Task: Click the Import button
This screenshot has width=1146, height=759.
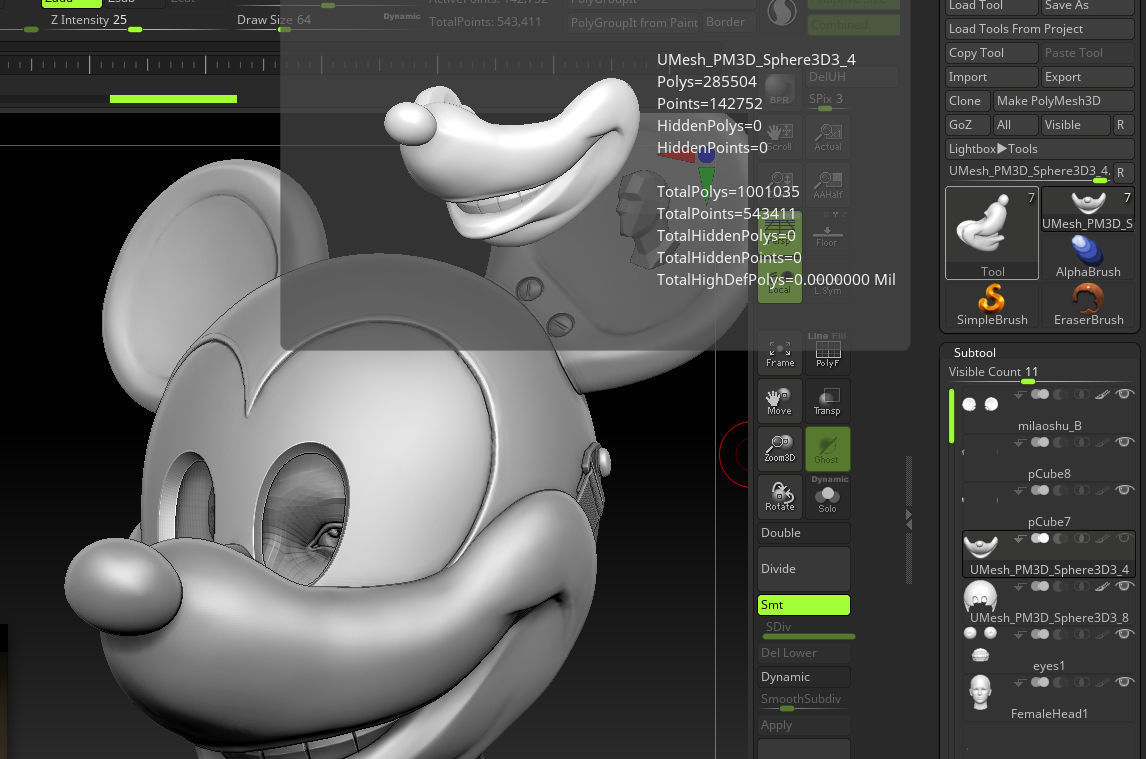Action: tap(992, 77)
